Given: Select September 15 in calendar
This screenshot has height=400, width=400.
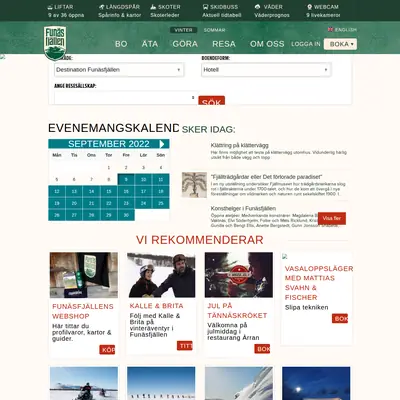Looking at the screenshot, I should click(109, 191).
